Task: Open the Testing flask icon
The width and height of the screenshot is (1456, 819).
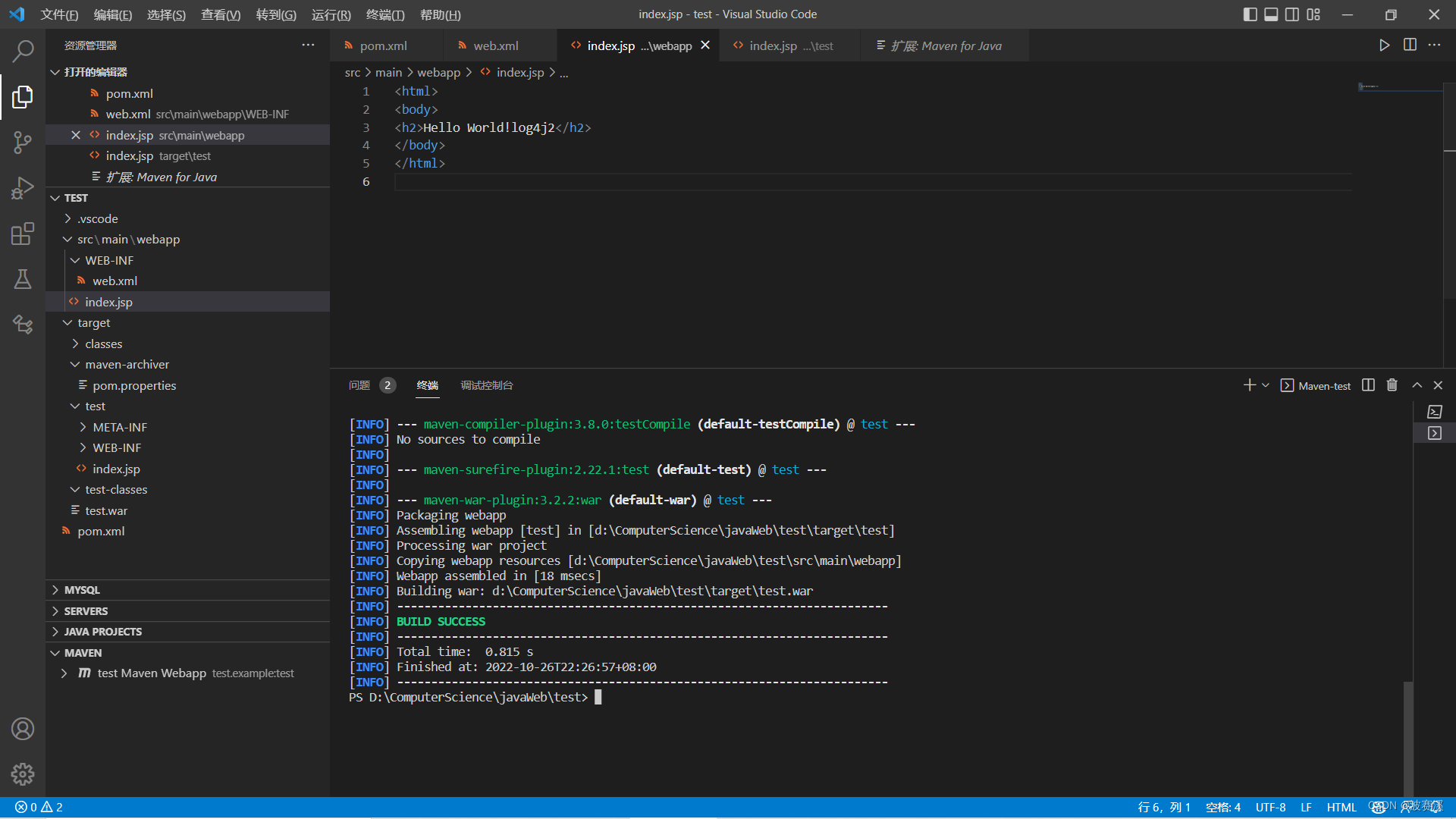Action: click(23, 279)
